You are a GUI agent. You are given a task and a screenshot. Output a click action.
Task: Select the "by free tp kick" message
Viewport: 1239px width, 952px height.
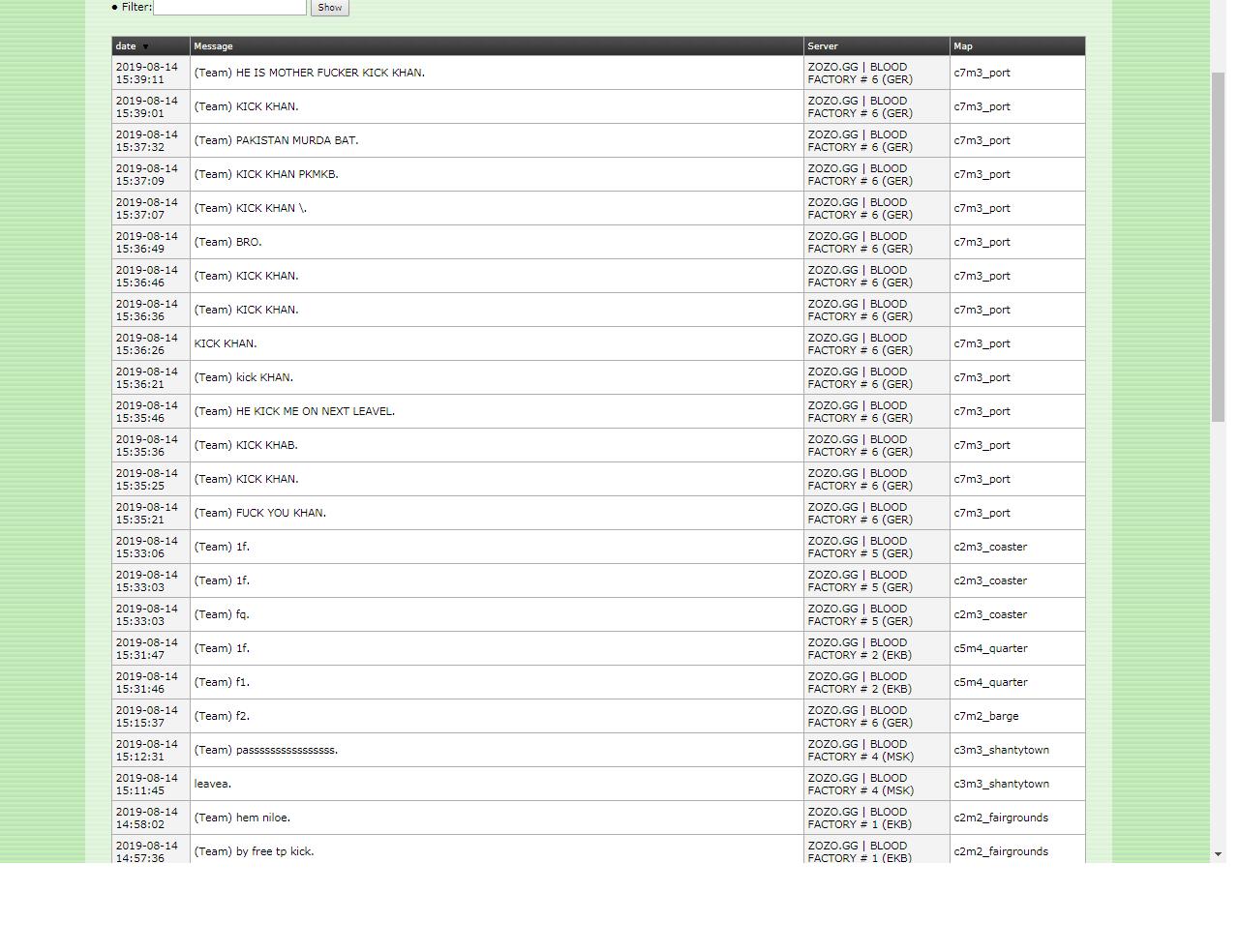tap(254, 851)
